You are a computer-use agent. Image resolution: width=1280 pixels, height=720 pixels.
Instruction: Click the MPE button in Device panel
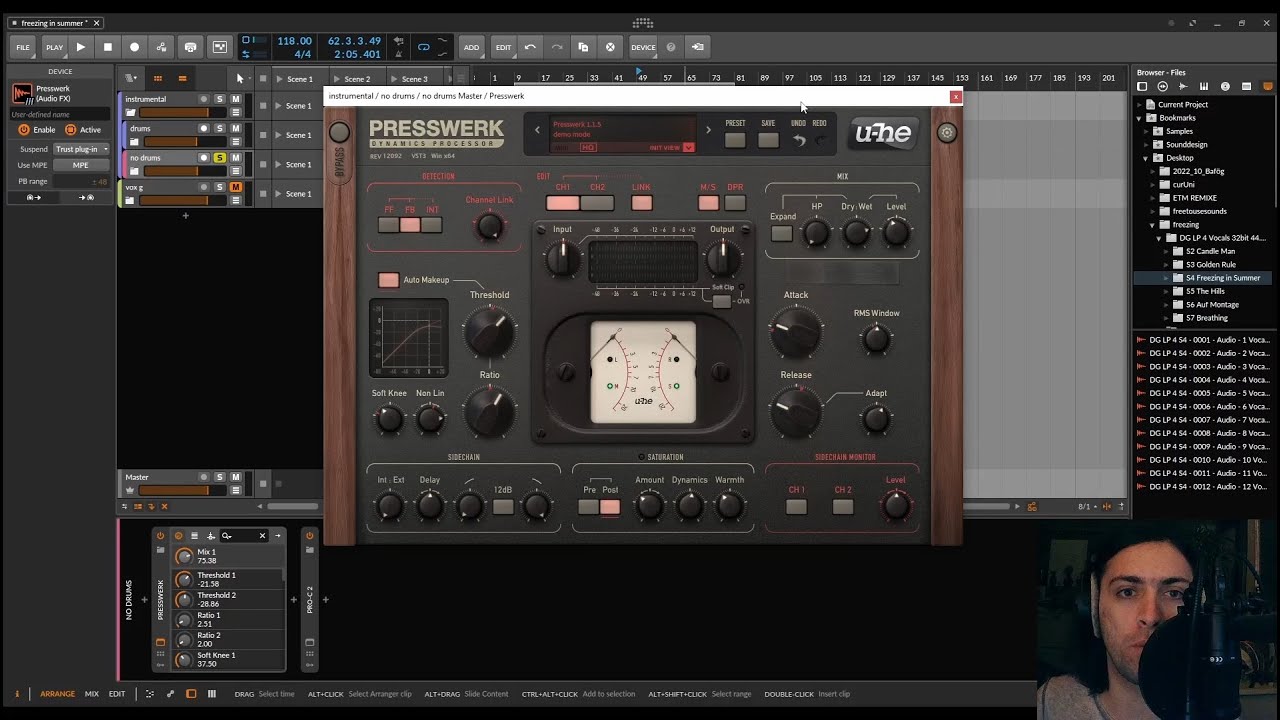tap(81, 165)
